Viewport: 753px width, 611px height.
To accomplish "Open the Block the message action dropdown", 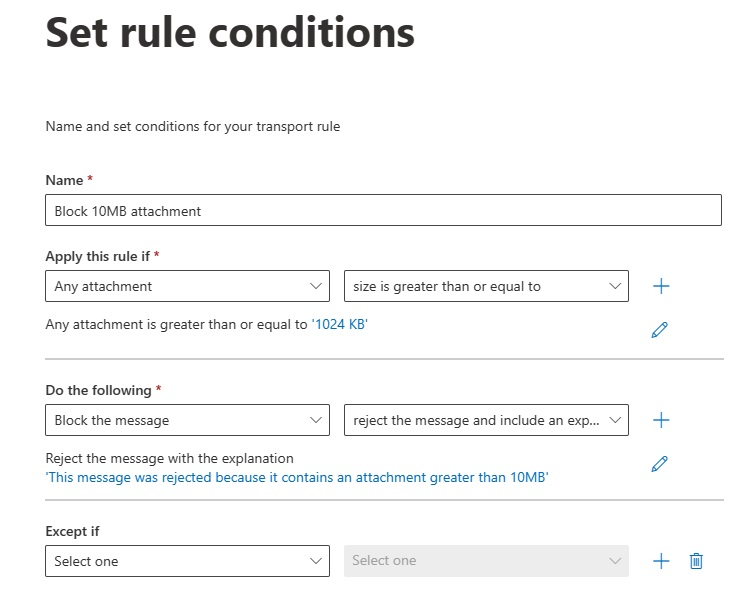I will click(x=187, y=420).
